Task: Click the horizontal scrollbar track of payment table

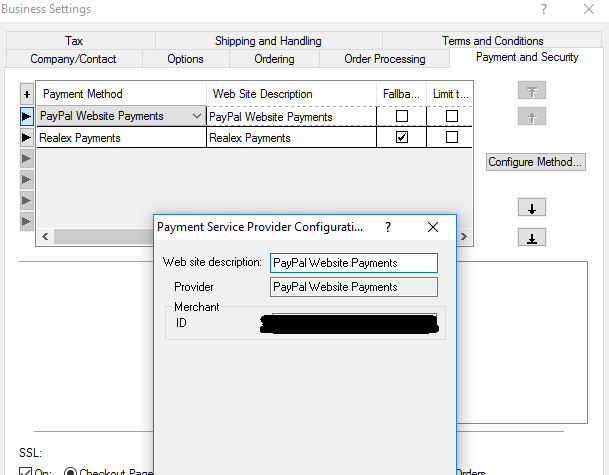Action: point(103,237)
